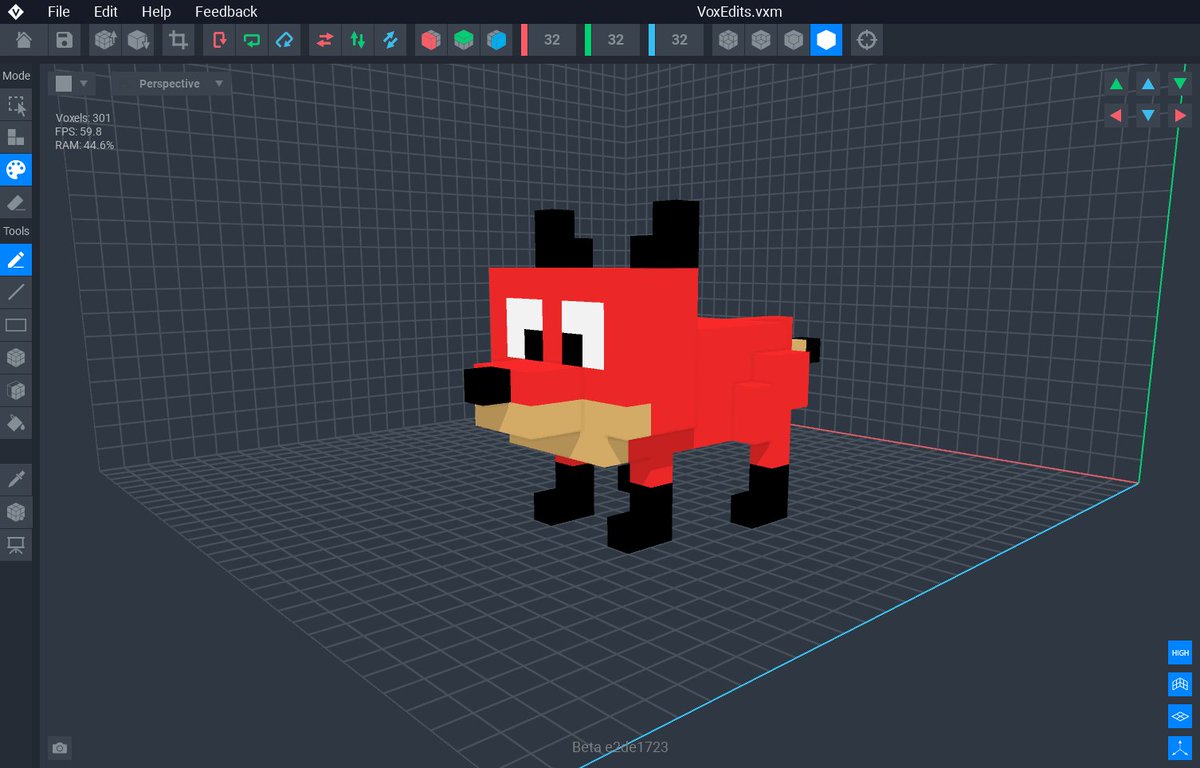Image resolution: width=1200 pixels, height=768 pixels.
Task: Click the blue rotate axis icon
Action: [284, 41]
